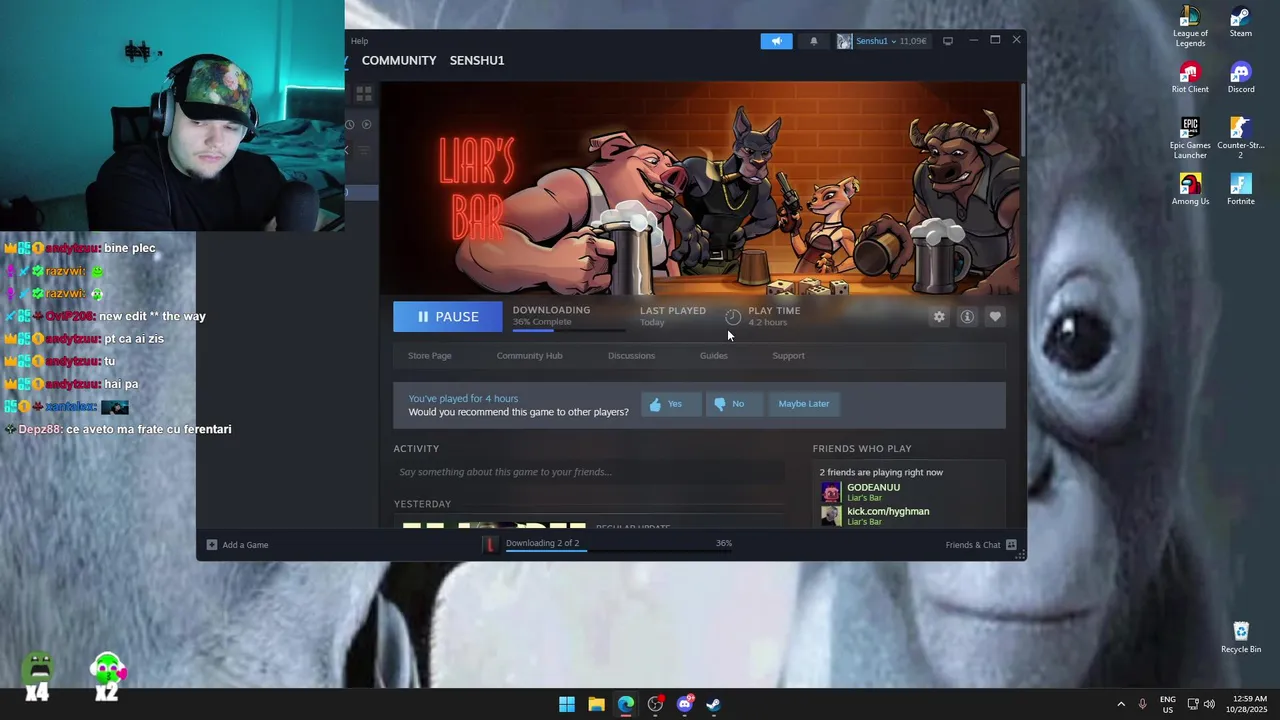
Task: Click the microphone icon in system tray
Action: [1142, 704]
